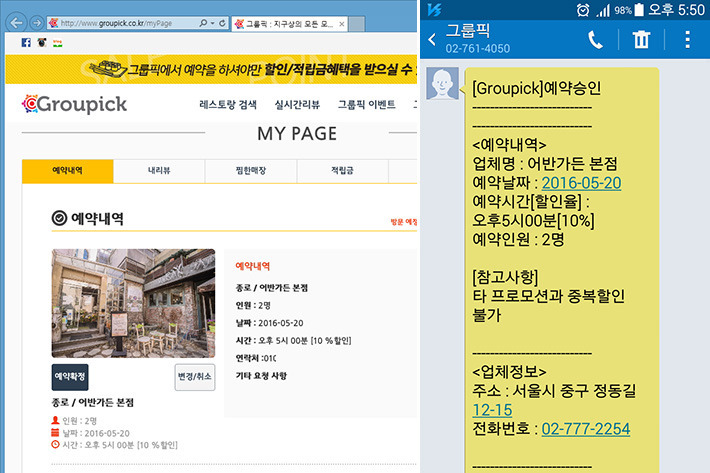This screenshot has width=710, height=473.
Task: Tap the app logo icon in status bar
Action: coord(434,10)
